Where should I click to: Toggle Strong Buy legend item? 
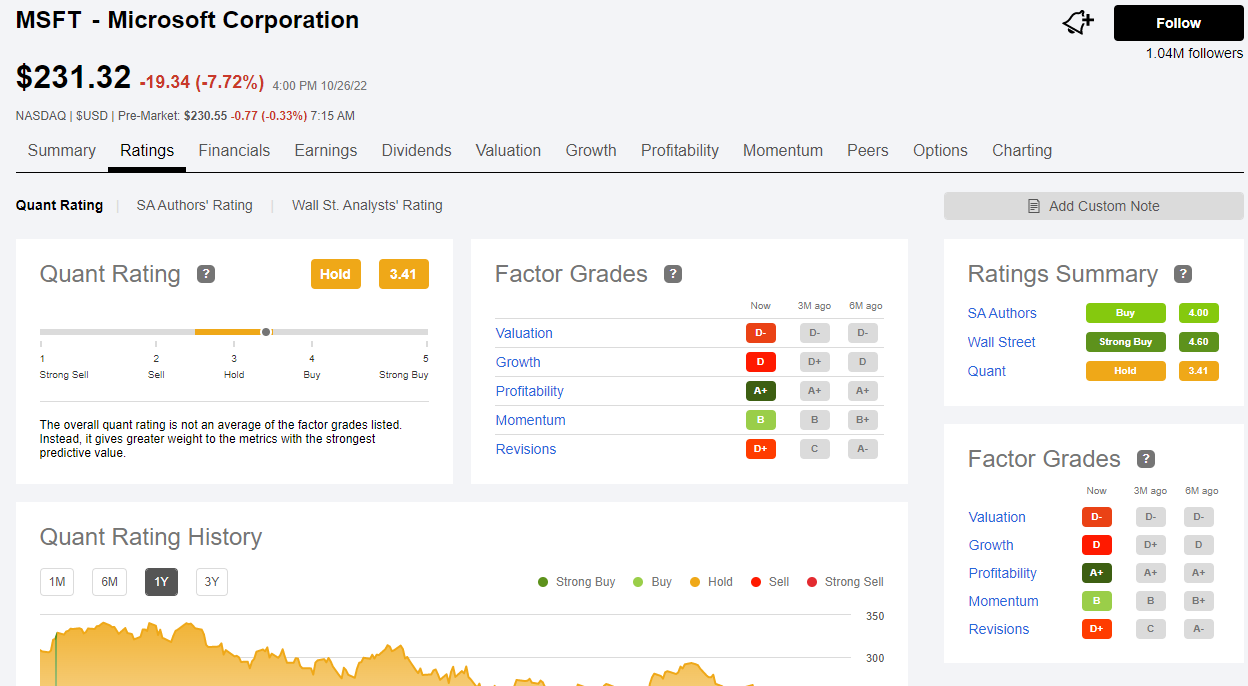(x=577, y=582)
